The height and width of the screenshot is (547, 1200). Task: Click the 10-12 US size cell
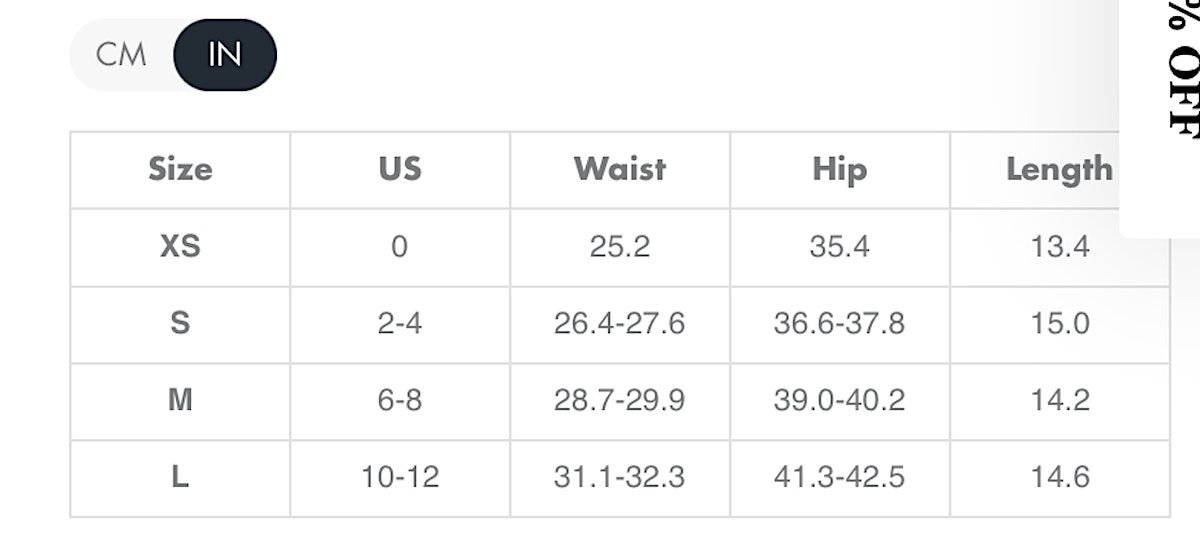(x=400, y=478)
